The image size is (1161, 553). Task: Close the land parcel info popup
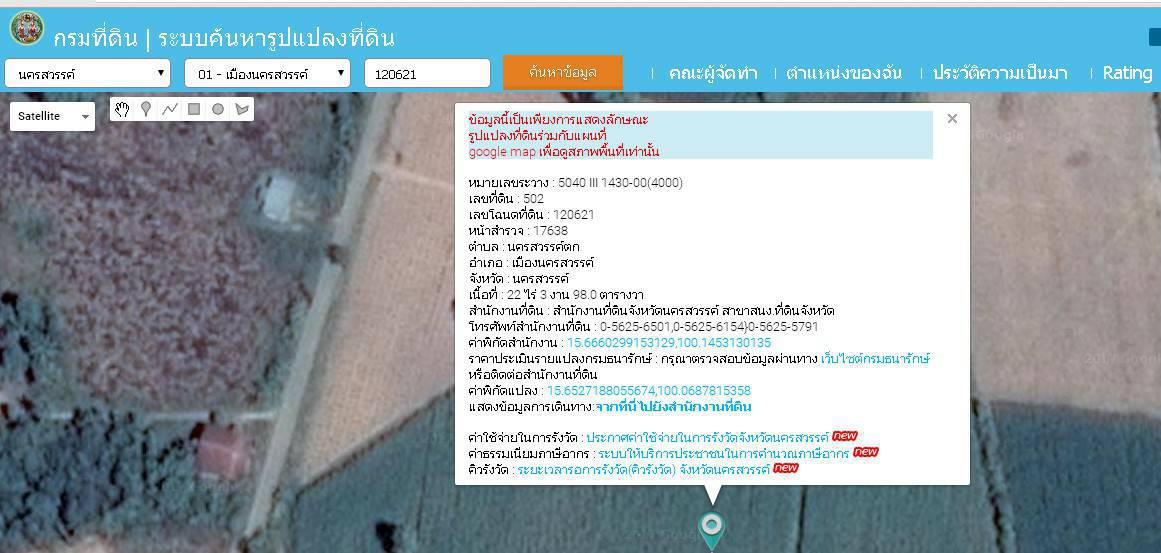[x=952, y=118]
